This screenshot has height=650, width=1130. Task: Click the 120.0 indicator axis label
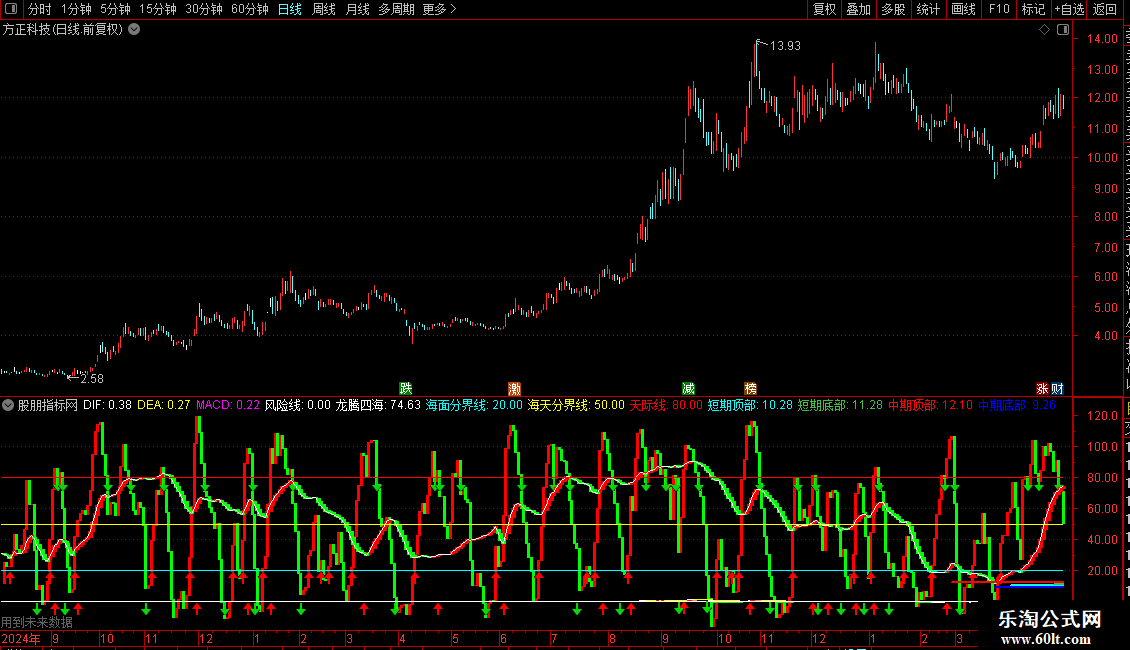1103,416
